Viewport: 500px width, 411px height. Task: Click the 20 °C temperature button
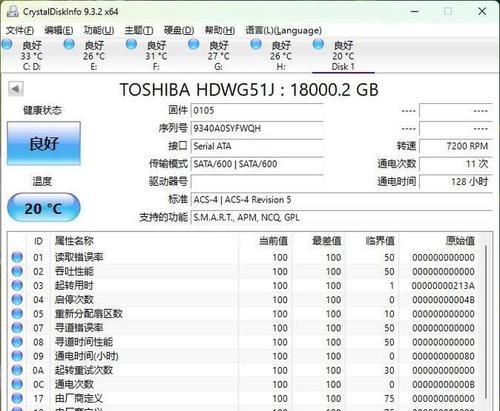pos(44,208)
